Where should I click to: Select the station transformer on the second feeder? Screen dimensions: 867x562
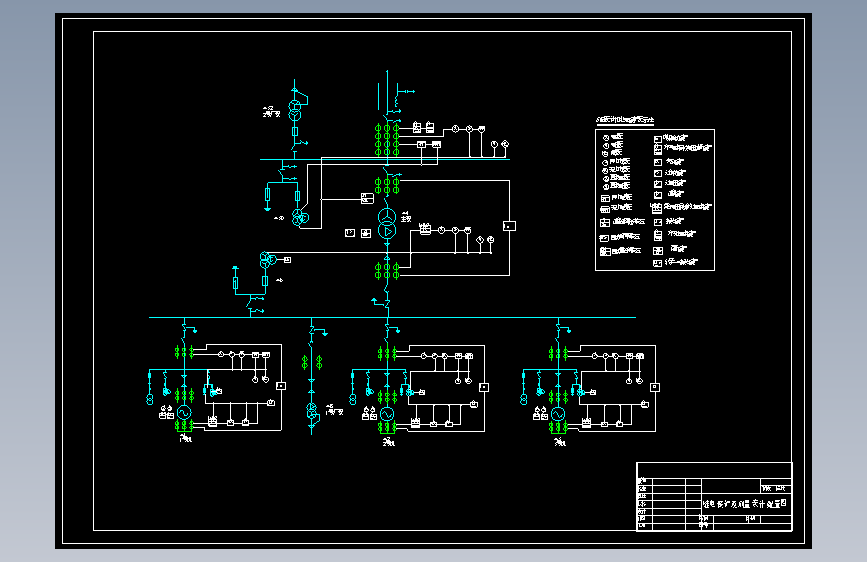[x=312, y=412]
